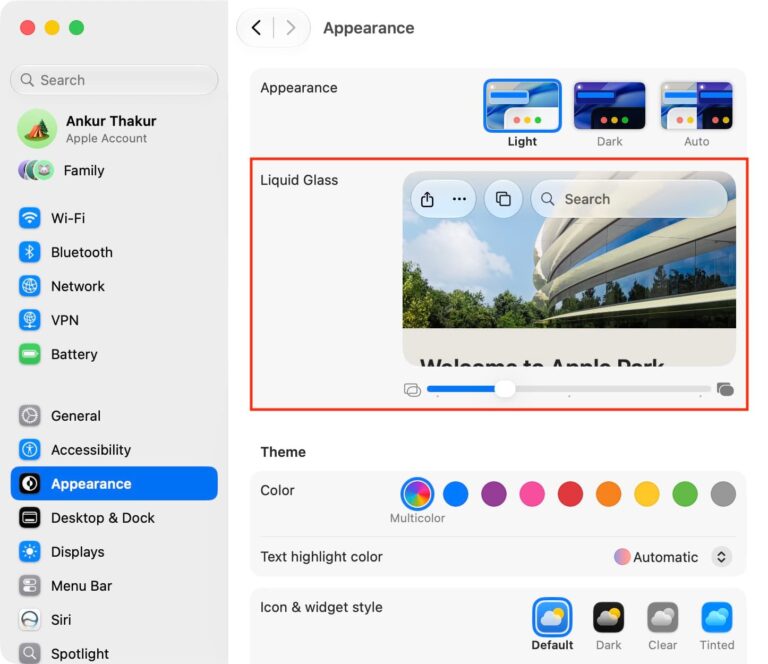Image resolution: width=768 pixels, height=664 pixels.
Task: Click the Wi-Fi icon in sidebar
Action: 29,217
